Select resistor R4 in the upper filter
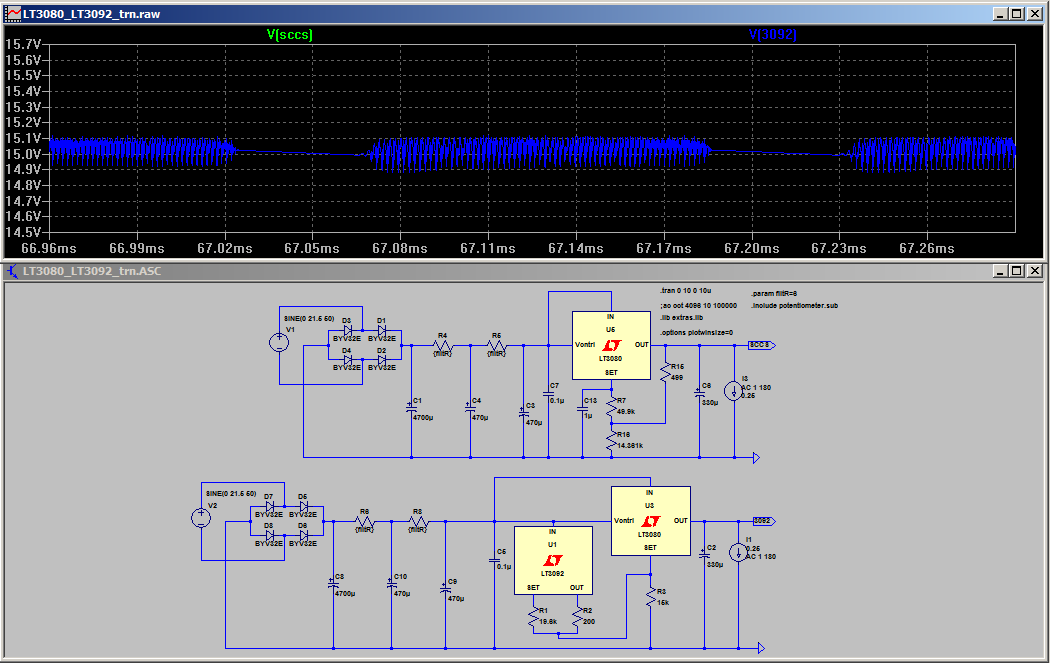The image size is (1051, 663). click(x=443, y=345)
